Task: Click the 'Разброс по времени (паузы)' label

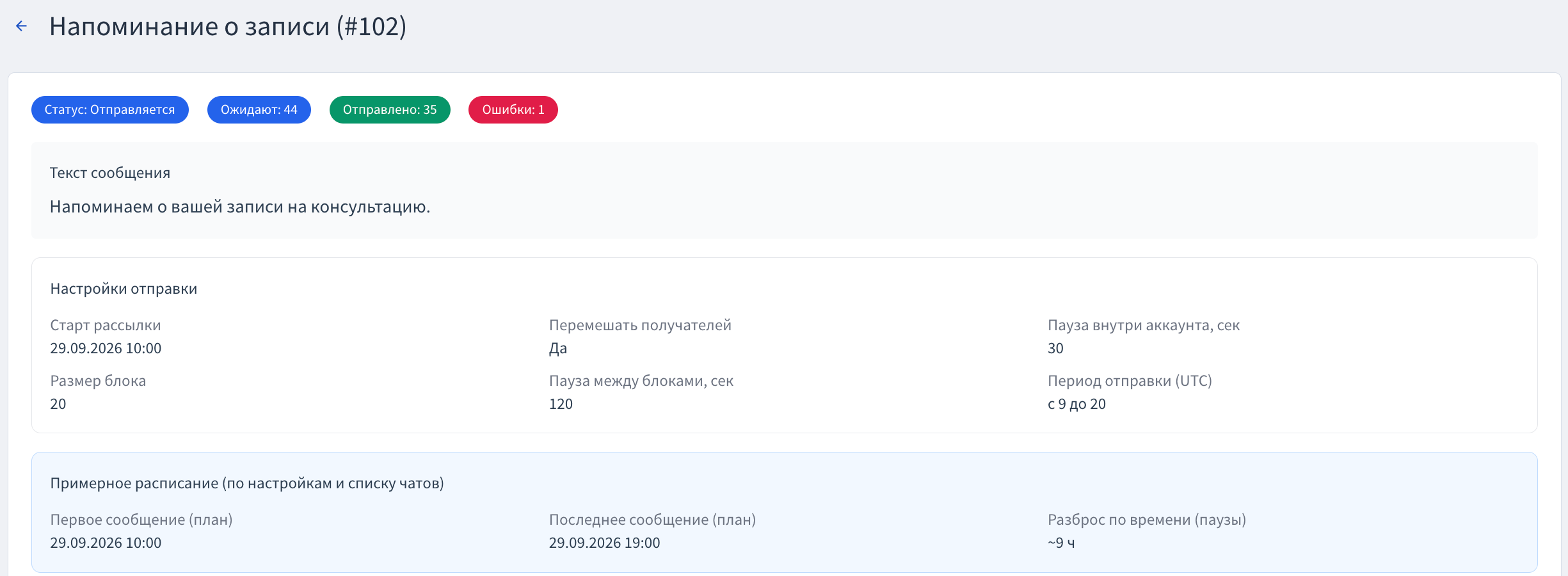Action: coord(1147,520)
